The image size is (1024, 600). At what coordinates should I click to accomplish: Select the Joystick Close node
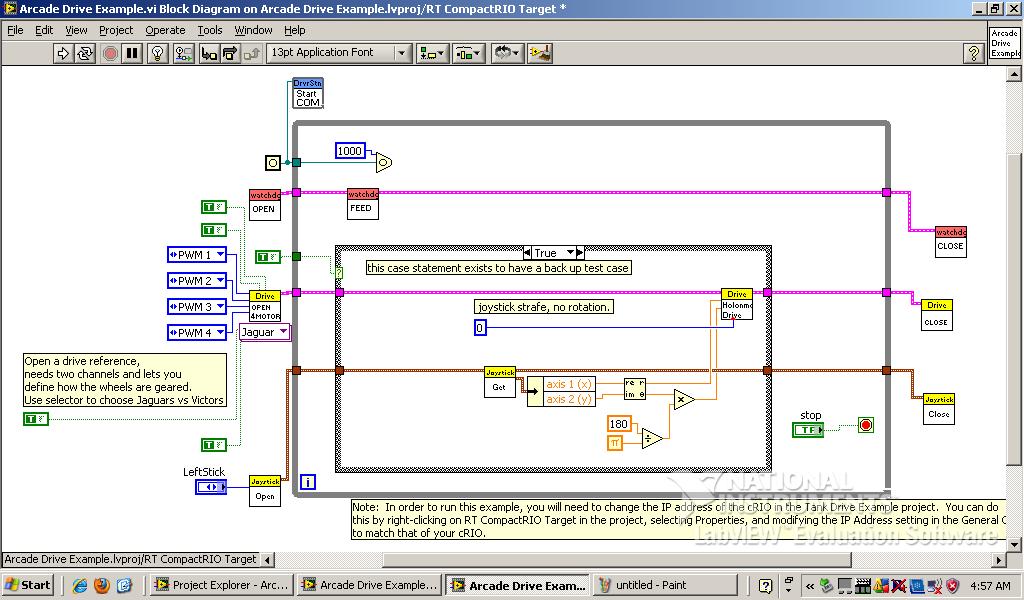pos(939,409)
